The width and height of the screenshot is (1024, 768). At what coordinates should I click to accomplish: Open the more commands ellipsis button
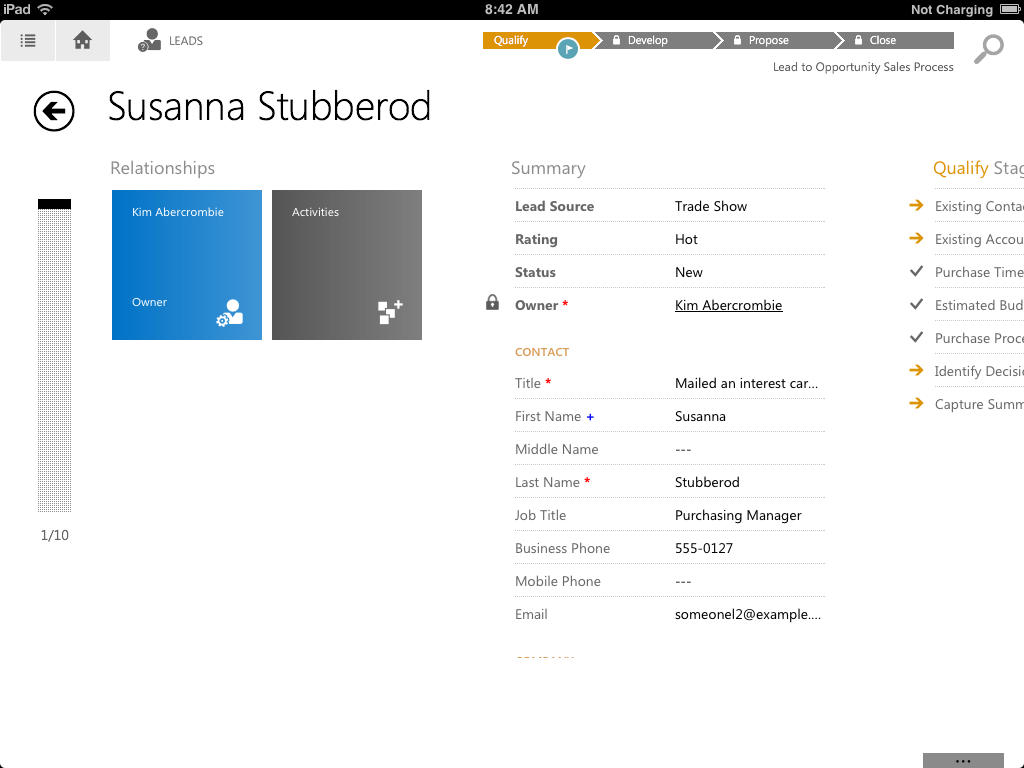point(963,760)
